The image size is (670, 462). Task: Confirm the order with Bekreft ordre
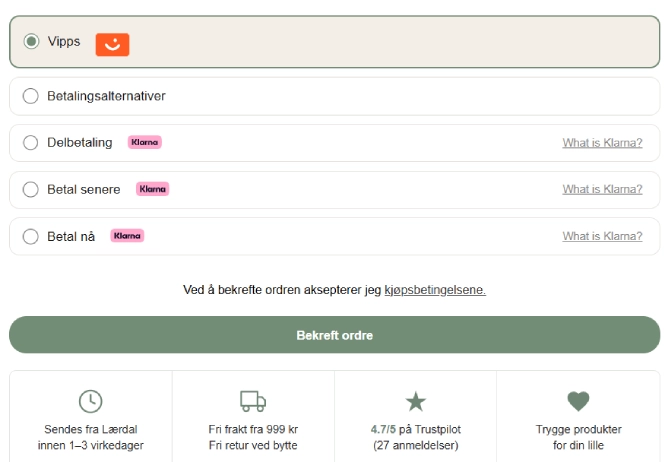335,335
